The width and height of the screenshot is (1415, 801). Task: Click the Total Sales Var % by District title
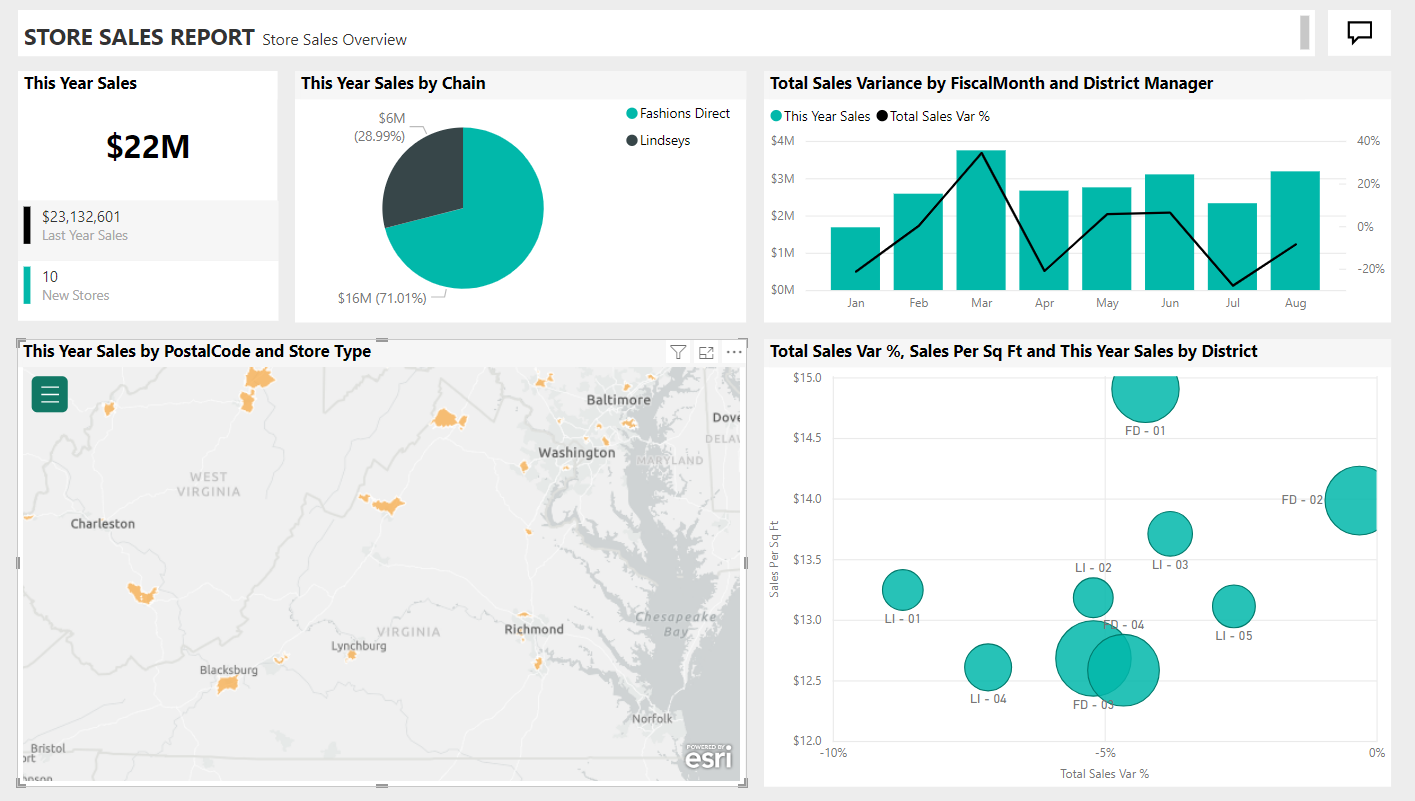[1014, 351]
